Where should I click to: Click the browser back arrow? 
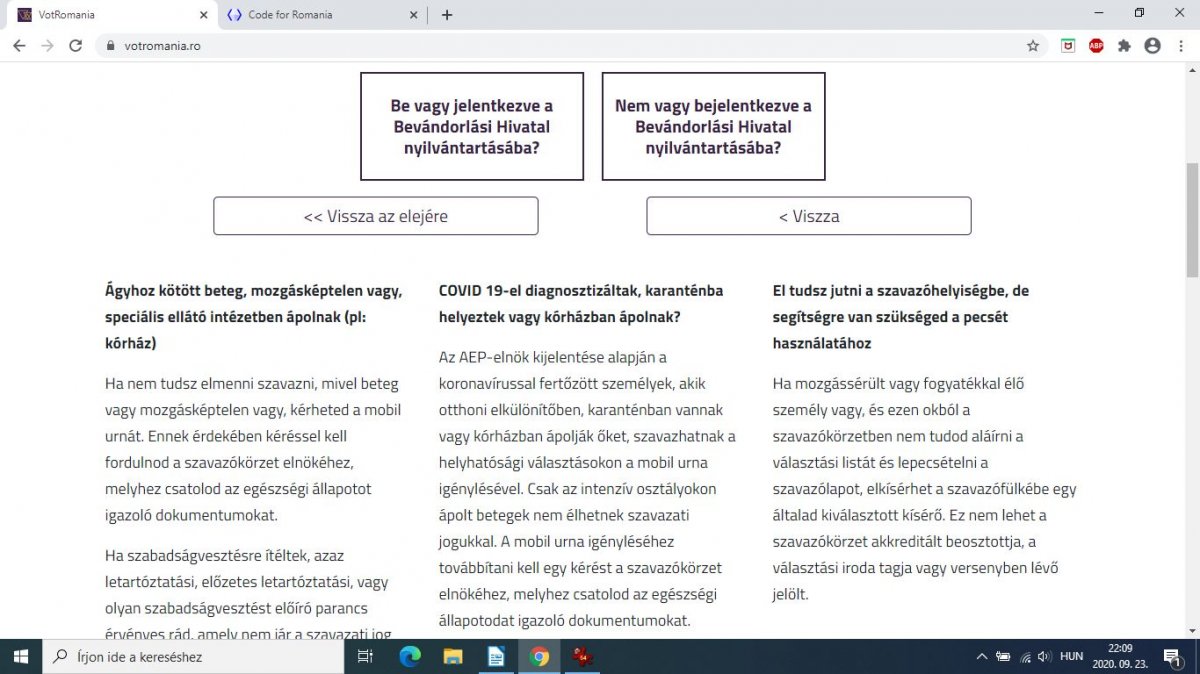click(x=19, y=45)
